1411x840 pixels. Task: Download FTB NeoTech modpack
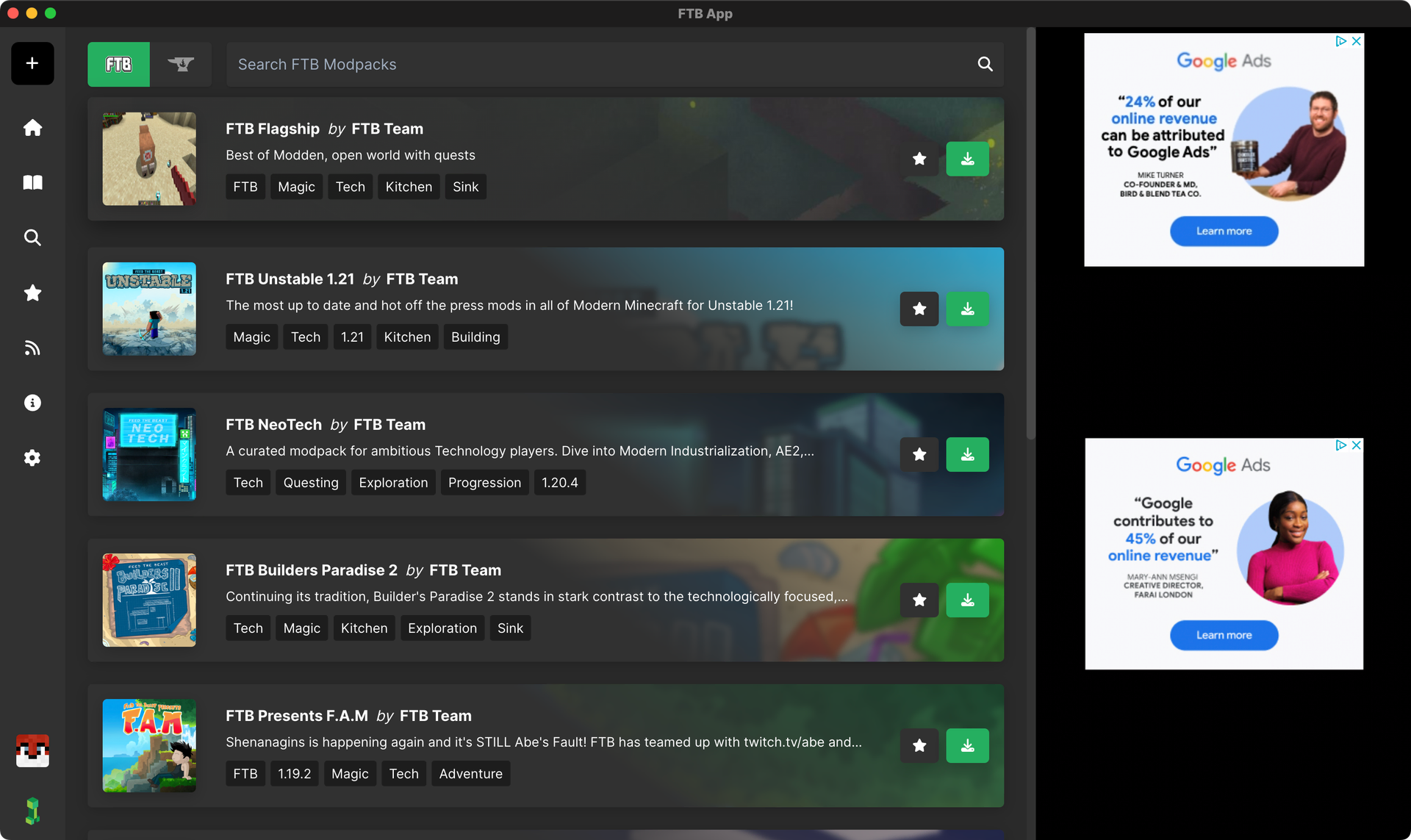coord(967,454)
